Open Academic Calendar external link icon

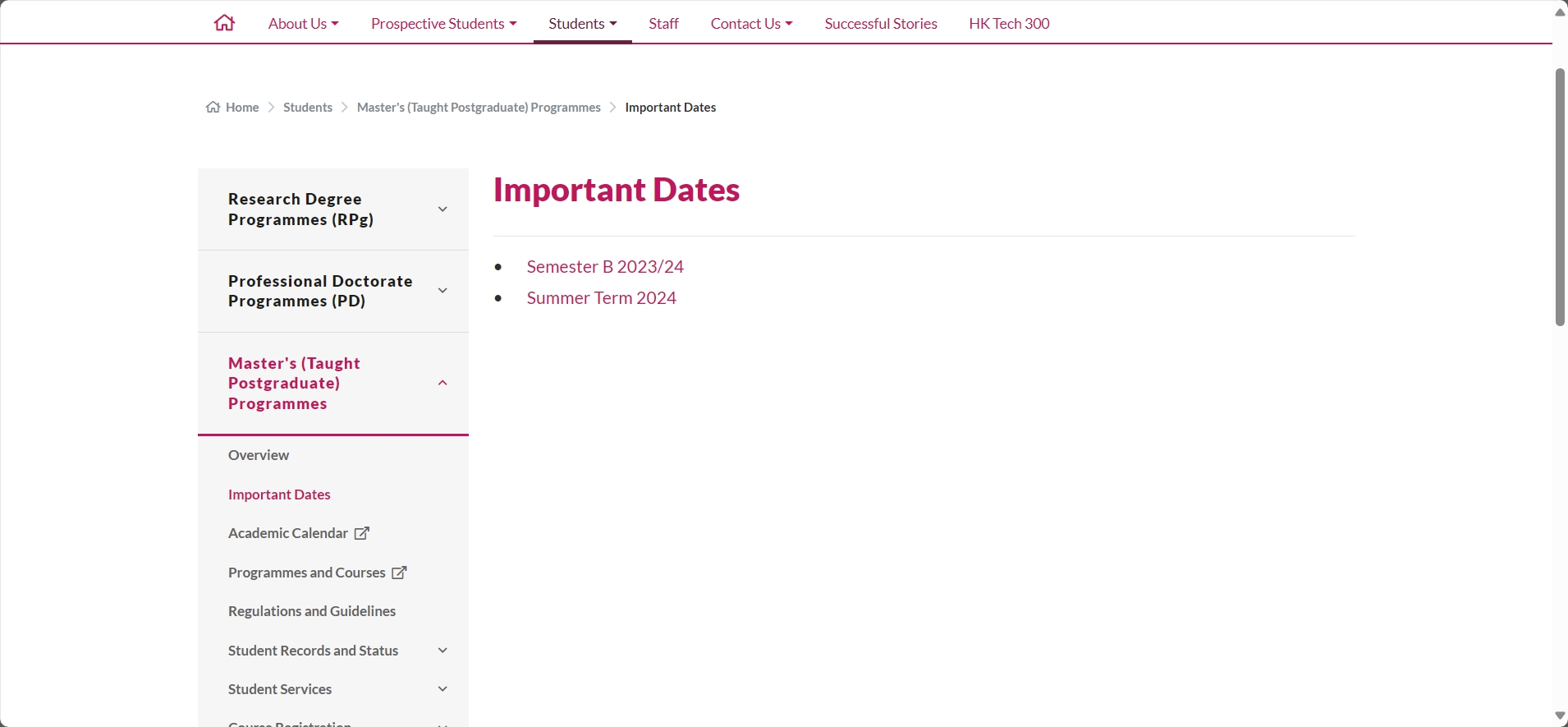(362, 533)
